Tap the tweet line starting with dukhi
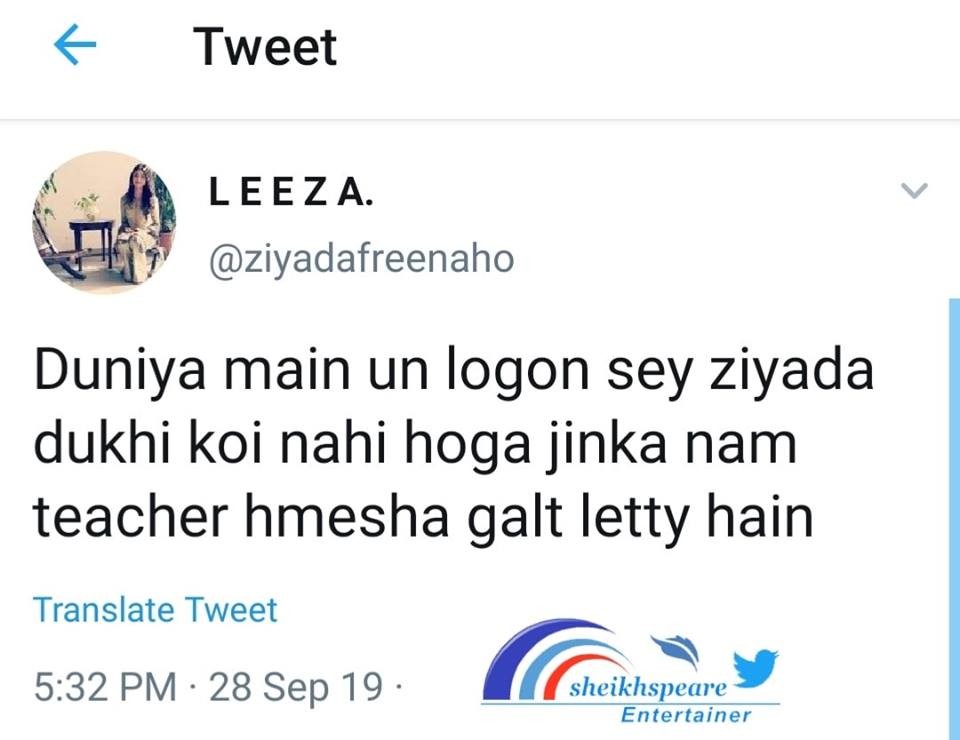Image resolution: width=960 pixels, height=740 pixels. coord(415,445)
